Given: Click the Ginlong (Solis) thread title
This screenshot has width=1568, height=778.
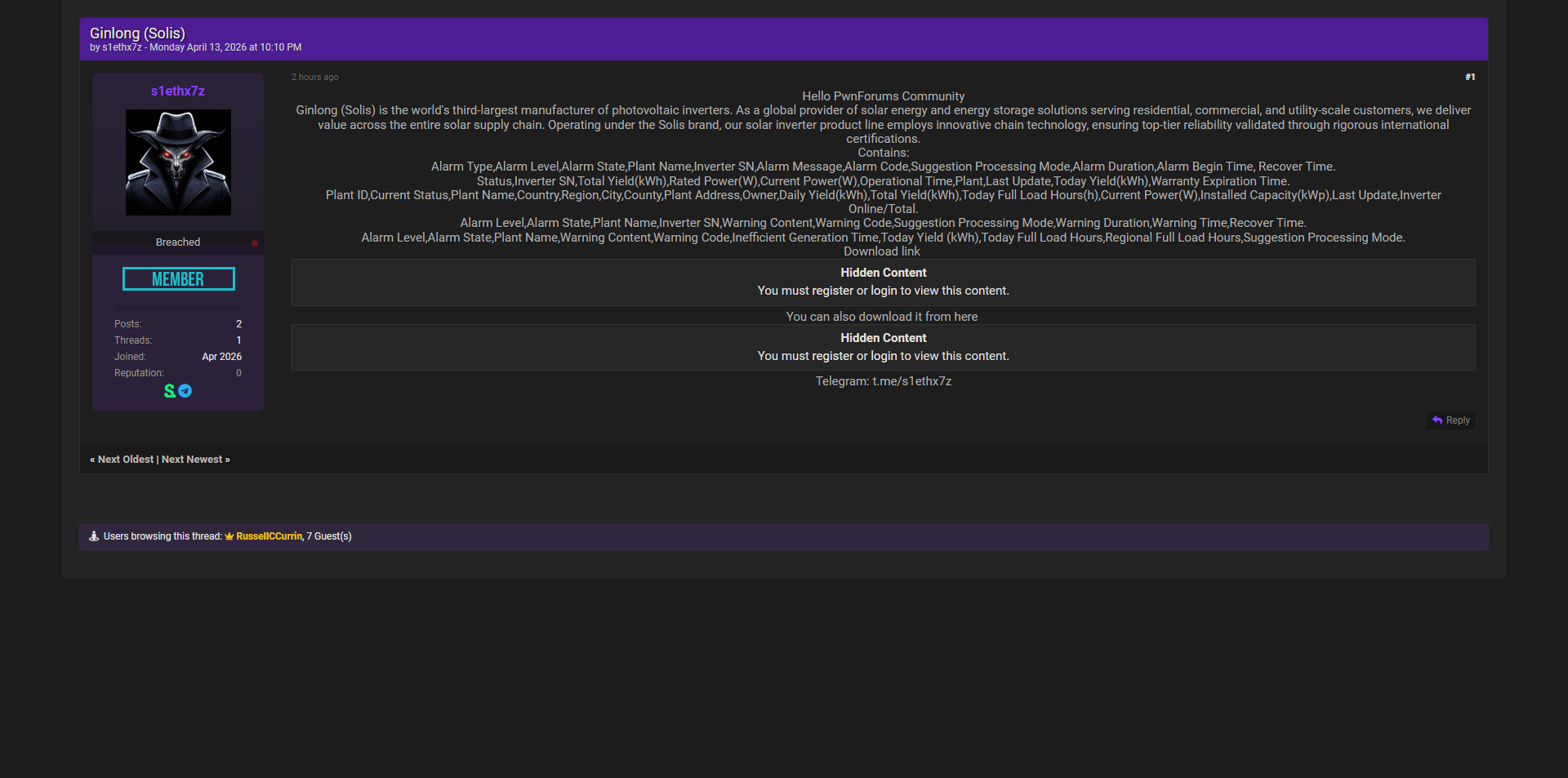Looking at the screenshot, I should [x=137, y=33].
